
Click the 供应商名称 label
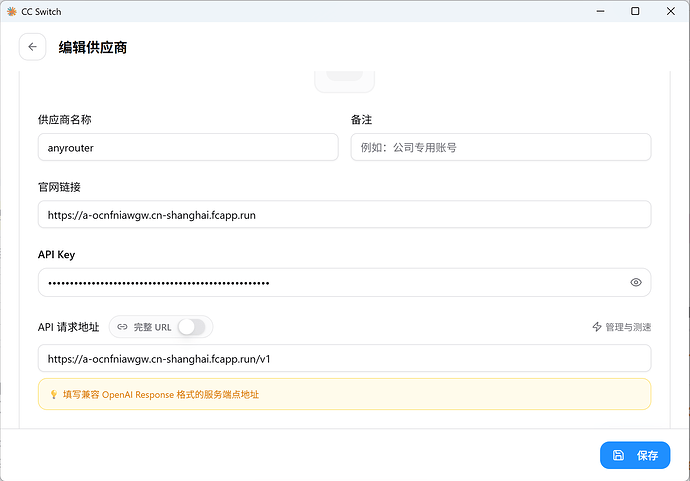tap(65, 120)
